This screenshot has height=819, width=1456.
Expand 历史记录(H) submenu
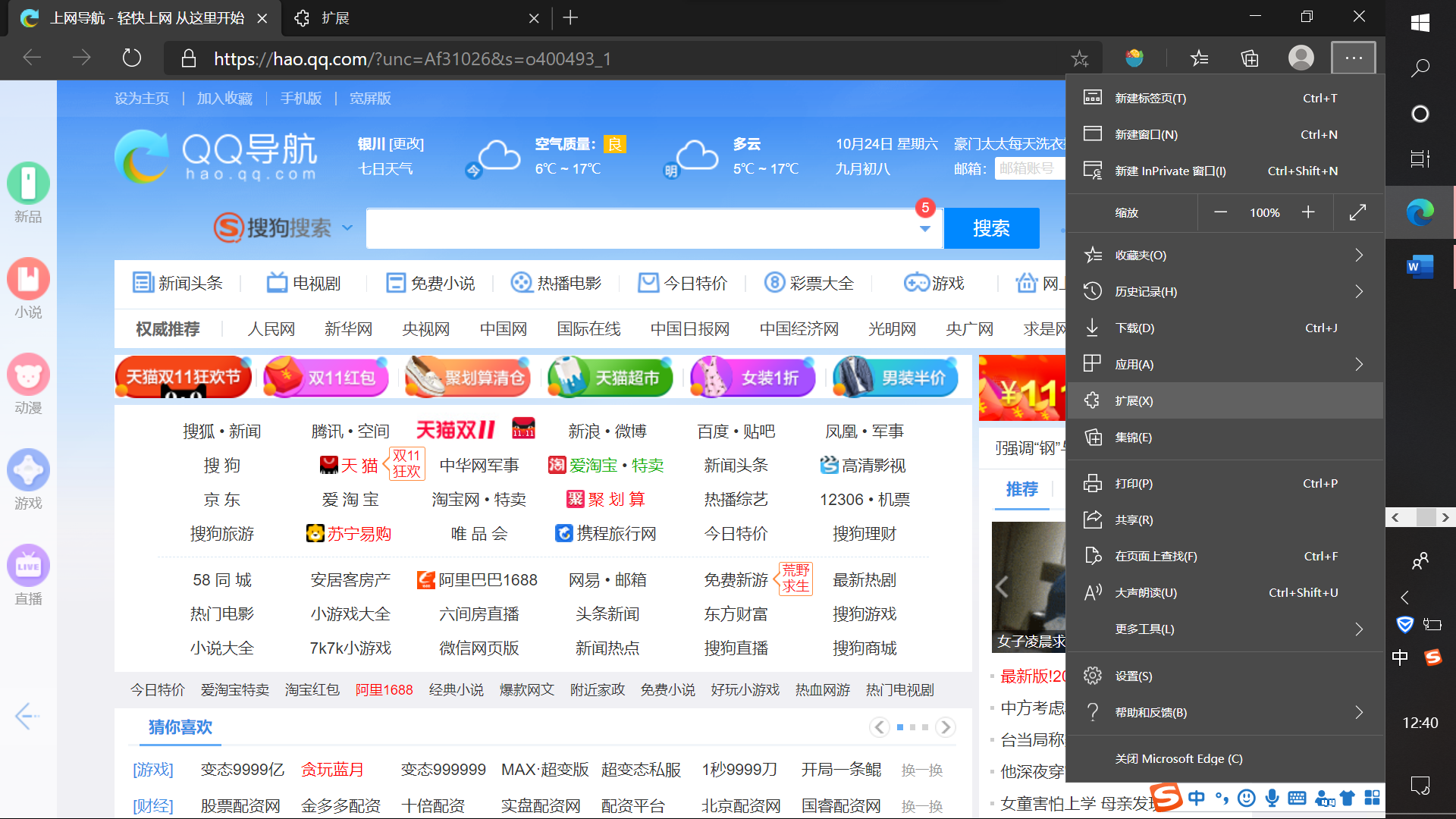[1225, 291]
